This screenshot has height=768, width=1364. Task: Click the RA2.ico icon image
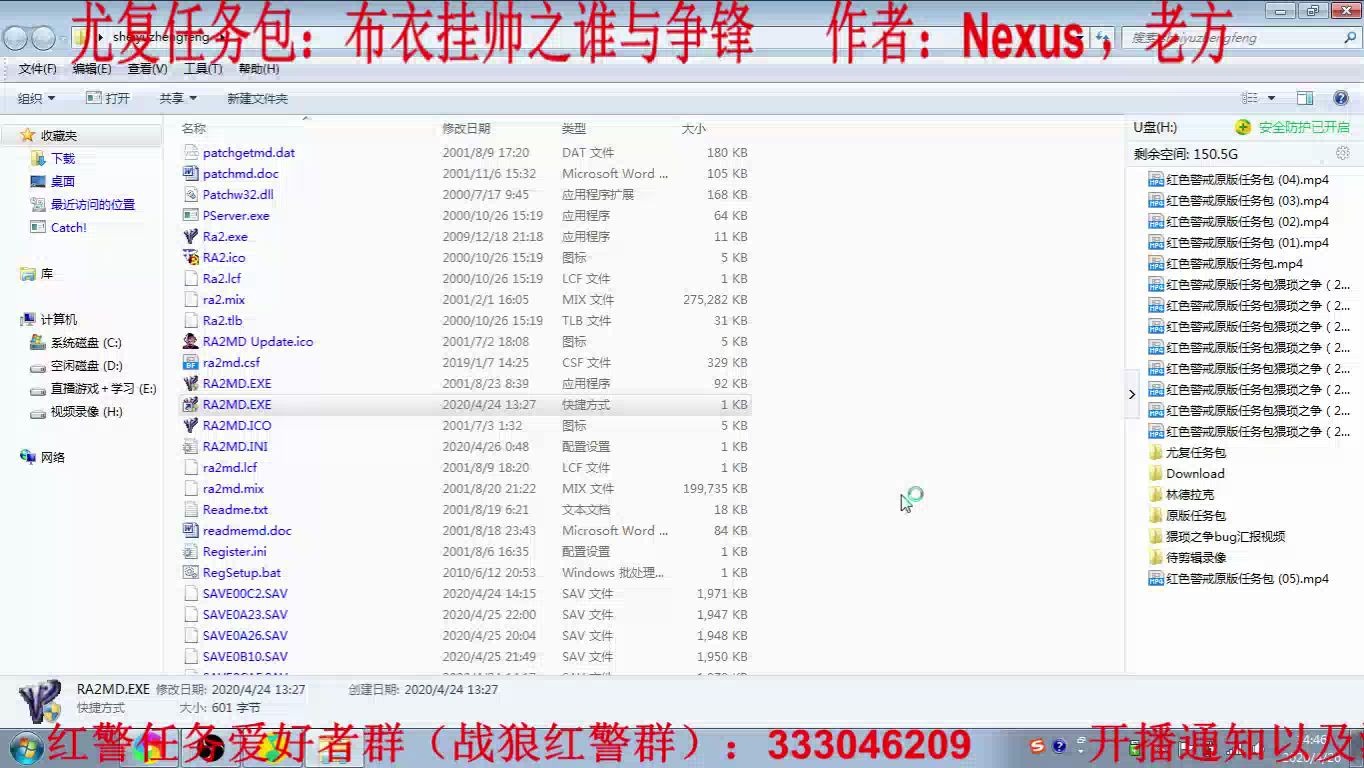(x=191, y=258)
